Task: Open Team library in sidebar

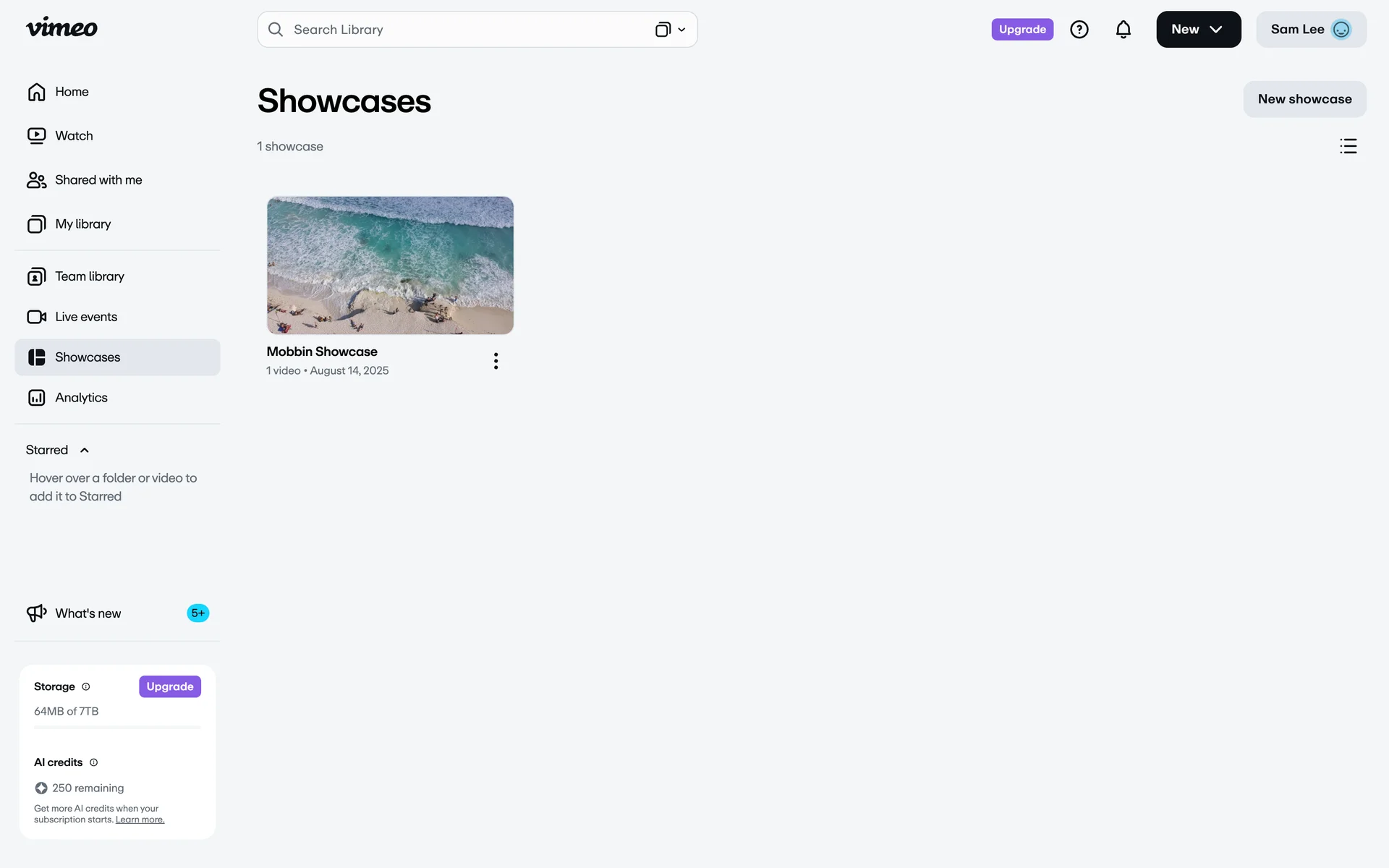Action: click(90, 276)
